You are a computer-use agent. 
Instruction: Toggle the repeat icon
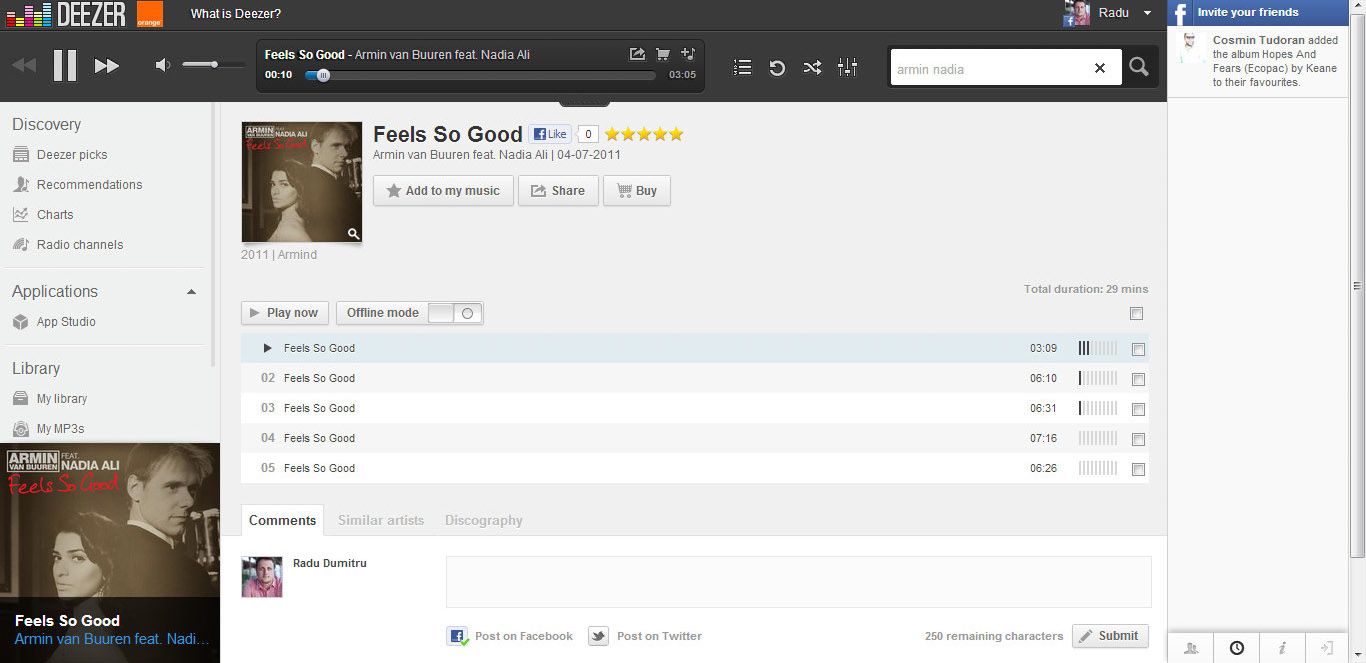[777, 67]
